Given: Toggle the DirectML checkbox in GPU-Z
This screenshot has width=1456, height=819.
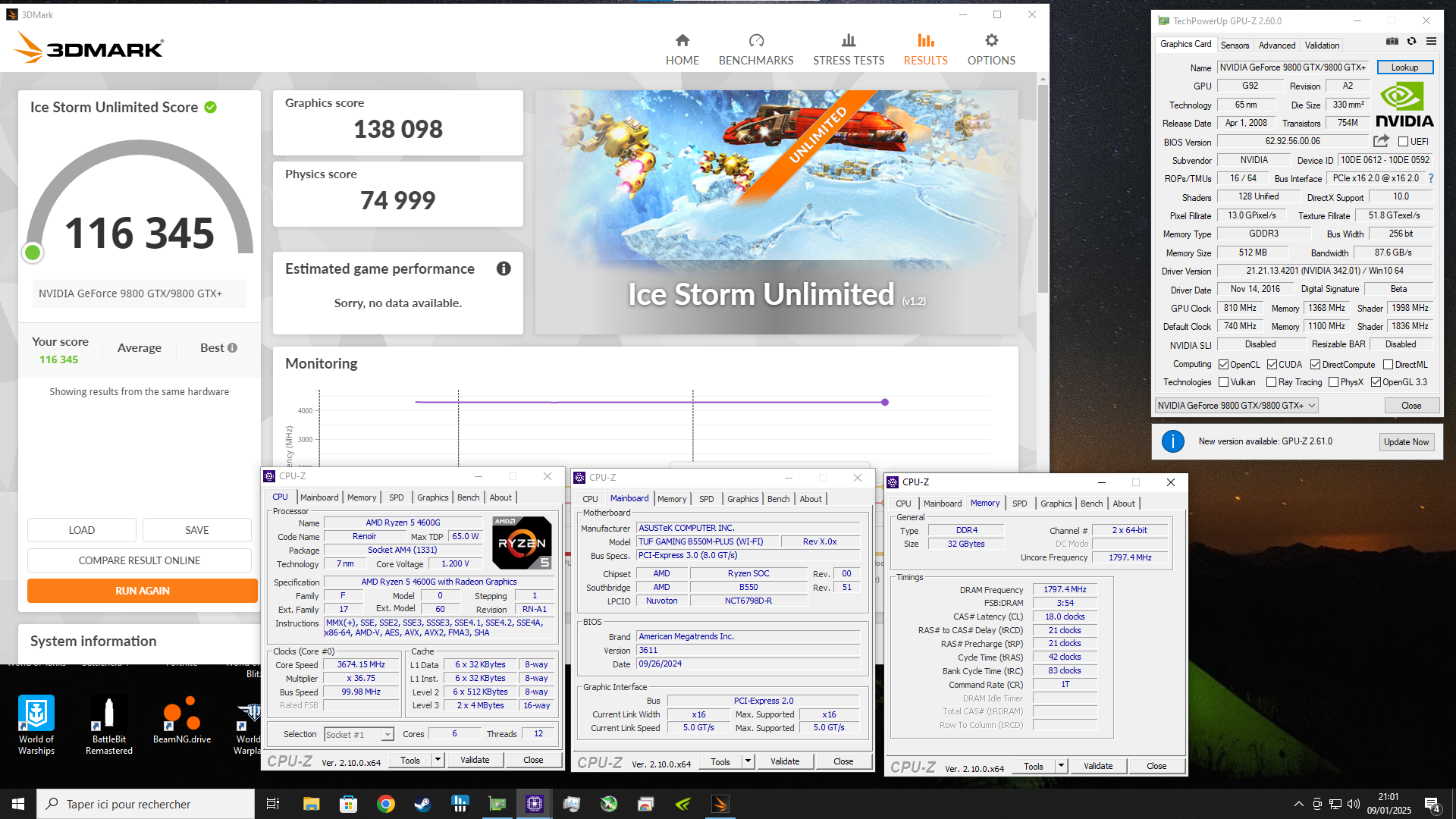Looking at the screenshot, I should tap(1388, 365).
